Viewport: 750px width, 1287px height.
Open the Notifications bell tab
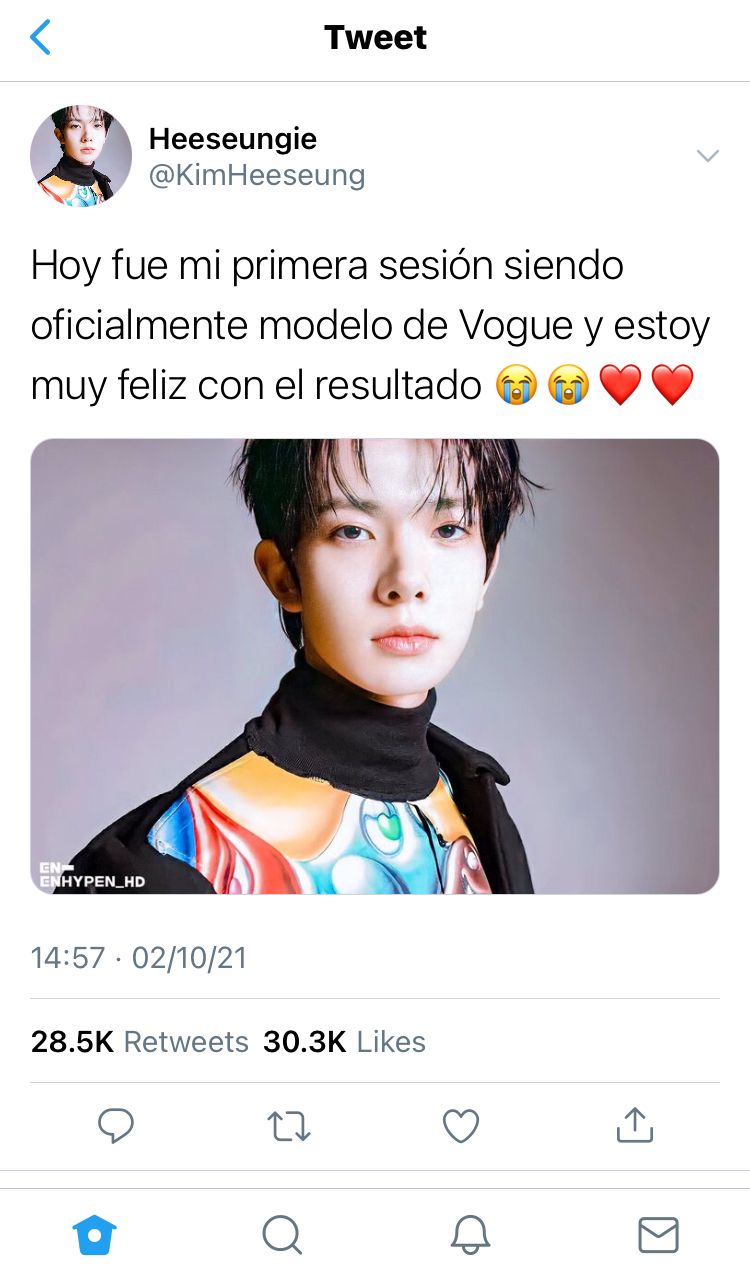(x=470, y=1236)
